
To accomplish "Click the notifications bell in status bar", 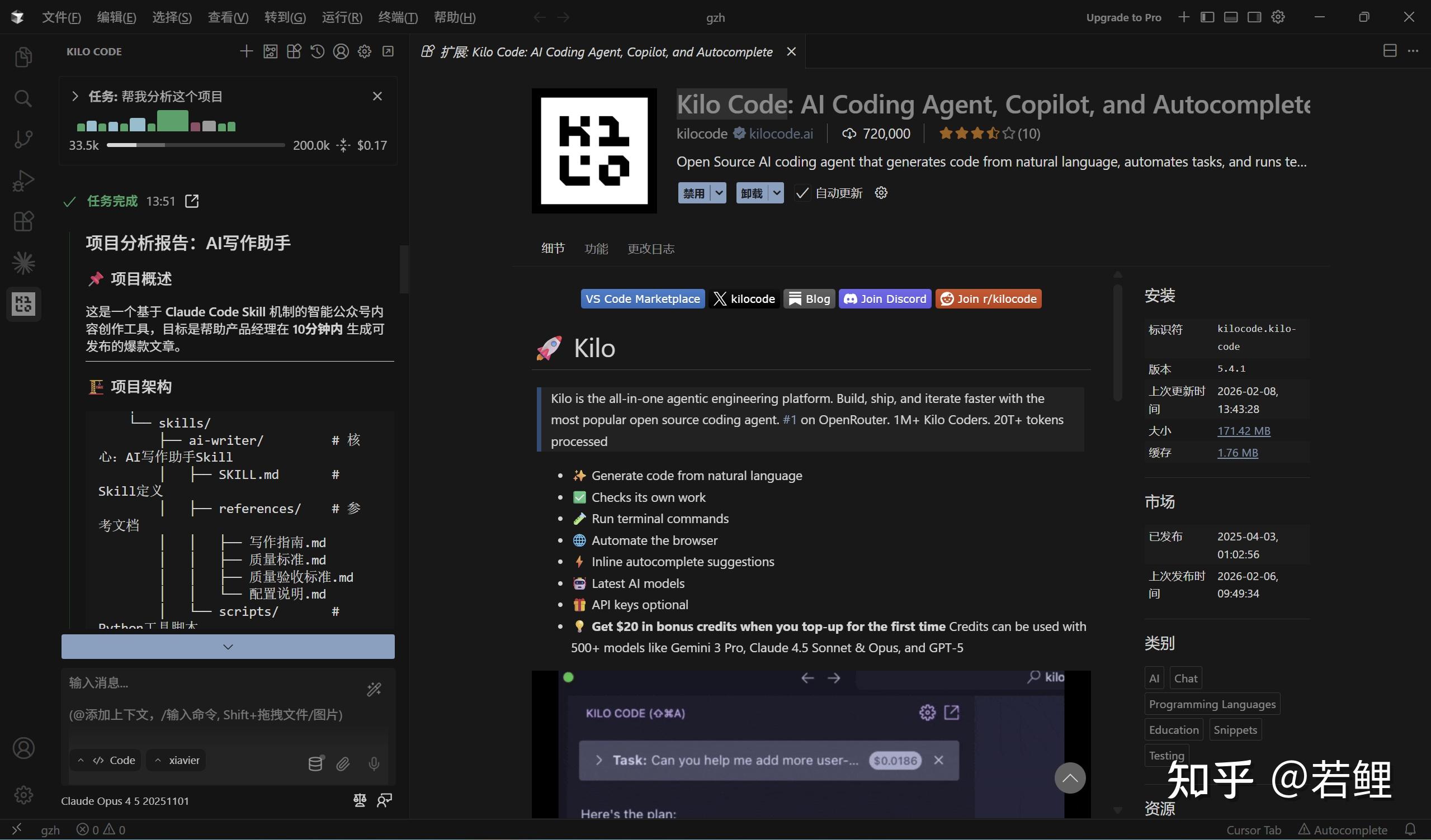I will click(1410, 829).
